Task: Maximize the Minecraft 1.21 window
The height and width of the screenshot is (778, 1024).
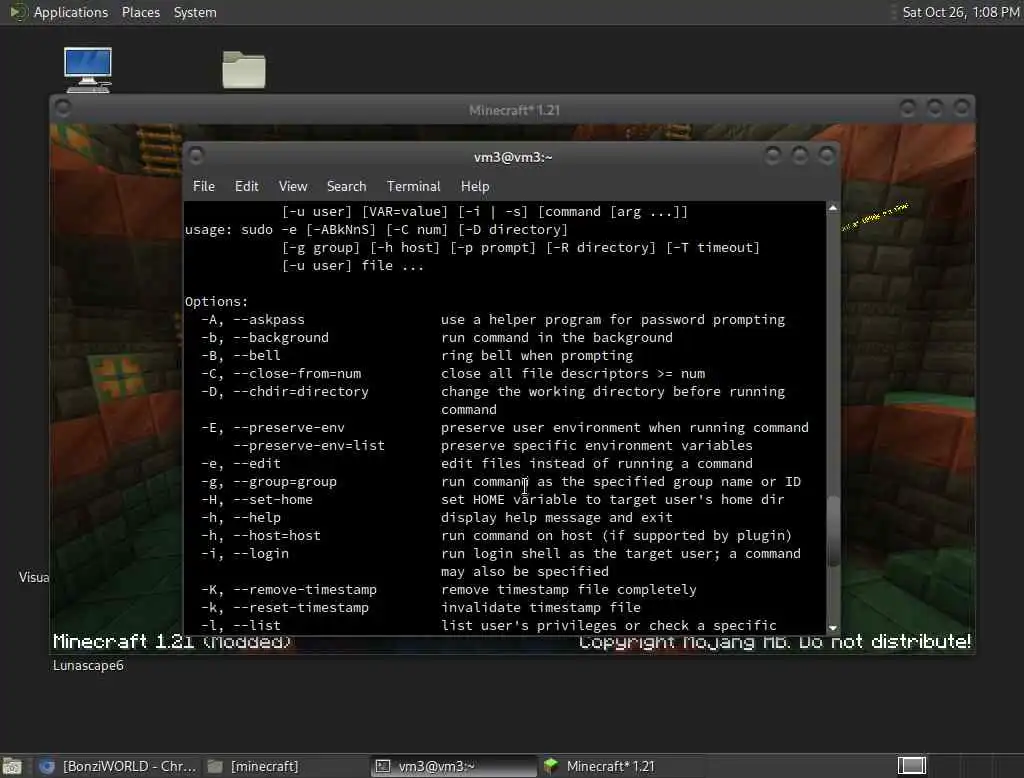Action: tap(935, 107)
